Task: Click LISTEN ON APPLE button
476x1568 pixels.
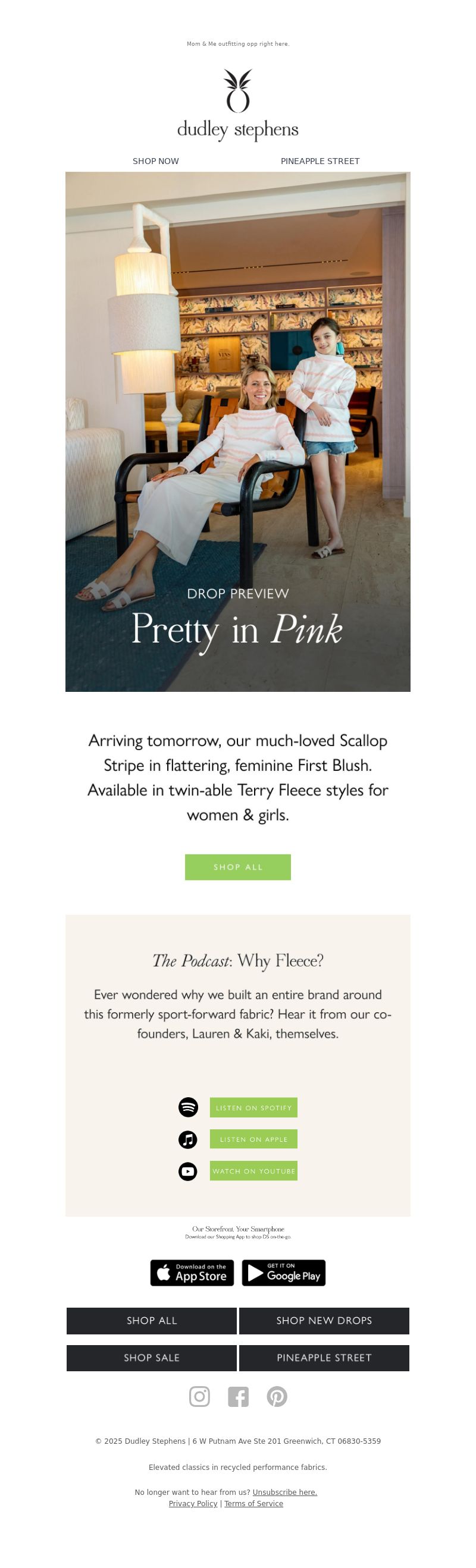Action: click(253, 1139)
